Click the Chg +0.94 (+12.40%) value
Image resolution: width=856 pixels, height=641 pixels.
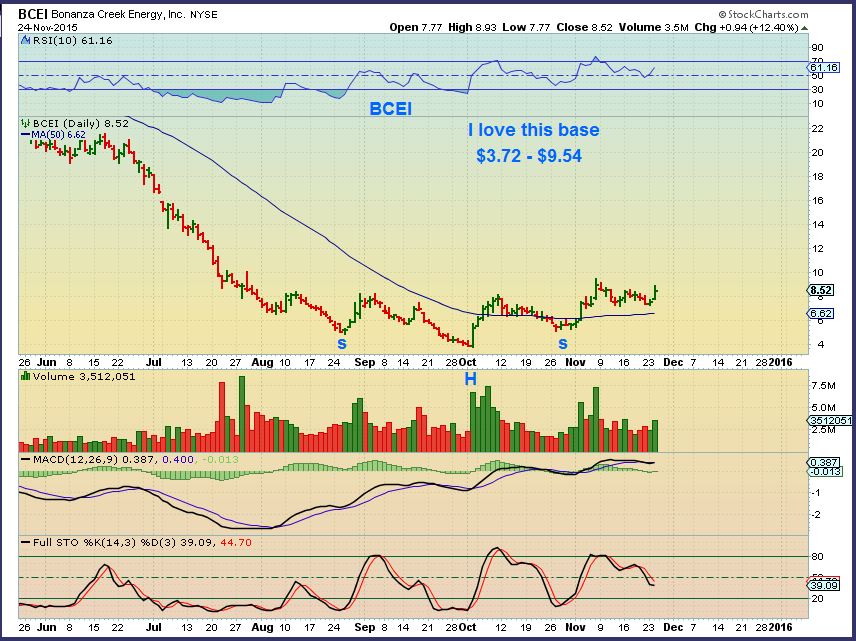coord(746,27)
